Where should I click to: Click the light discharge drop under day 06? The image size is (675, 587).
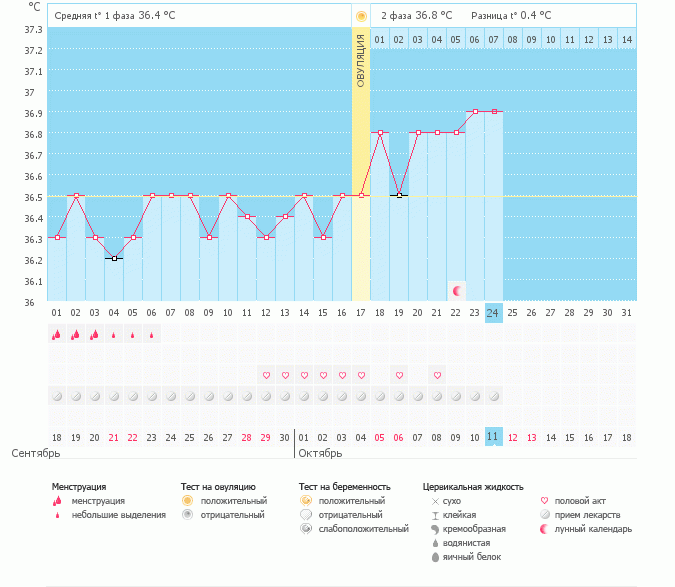[152, 335]
